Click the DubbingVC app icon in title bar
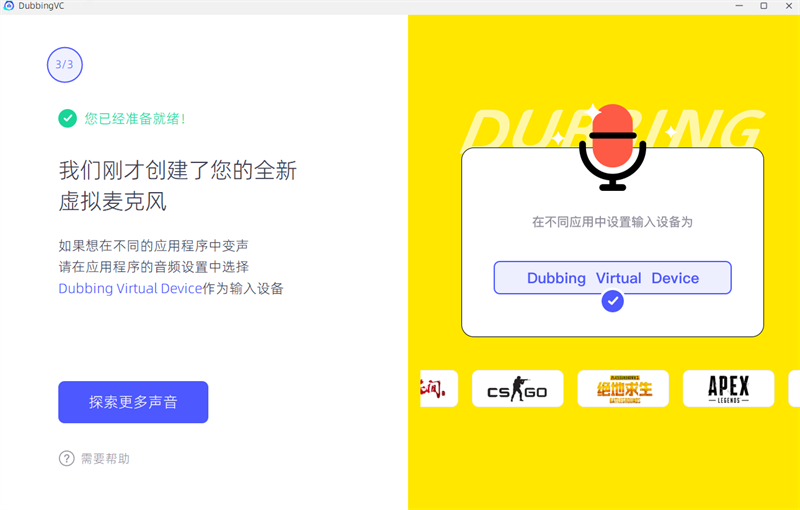 pos(9,6)
